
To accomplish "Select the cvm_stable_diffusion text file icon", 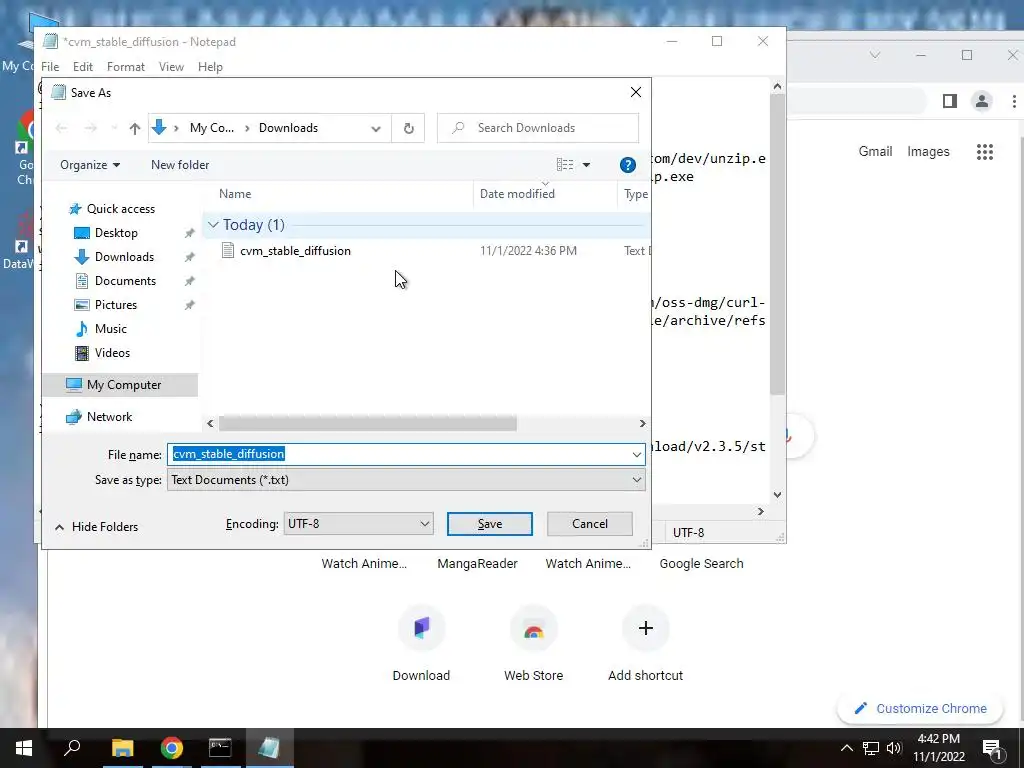I will coord(227,250).
